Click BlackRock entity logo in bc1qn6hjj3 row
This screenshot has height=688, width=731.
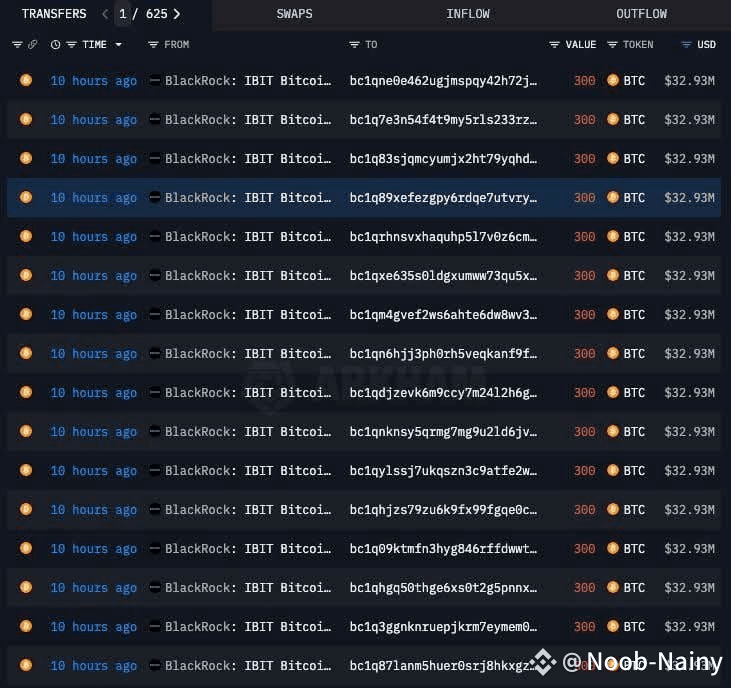[154, 354]
